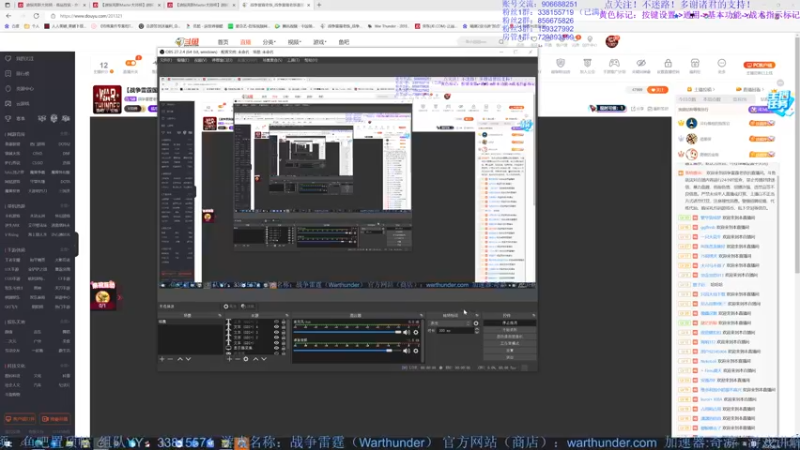Image resolution: width=800 pixels, height=450 pixels.
Task: Click browser back arrow
Action: click(x=9, y=16)
